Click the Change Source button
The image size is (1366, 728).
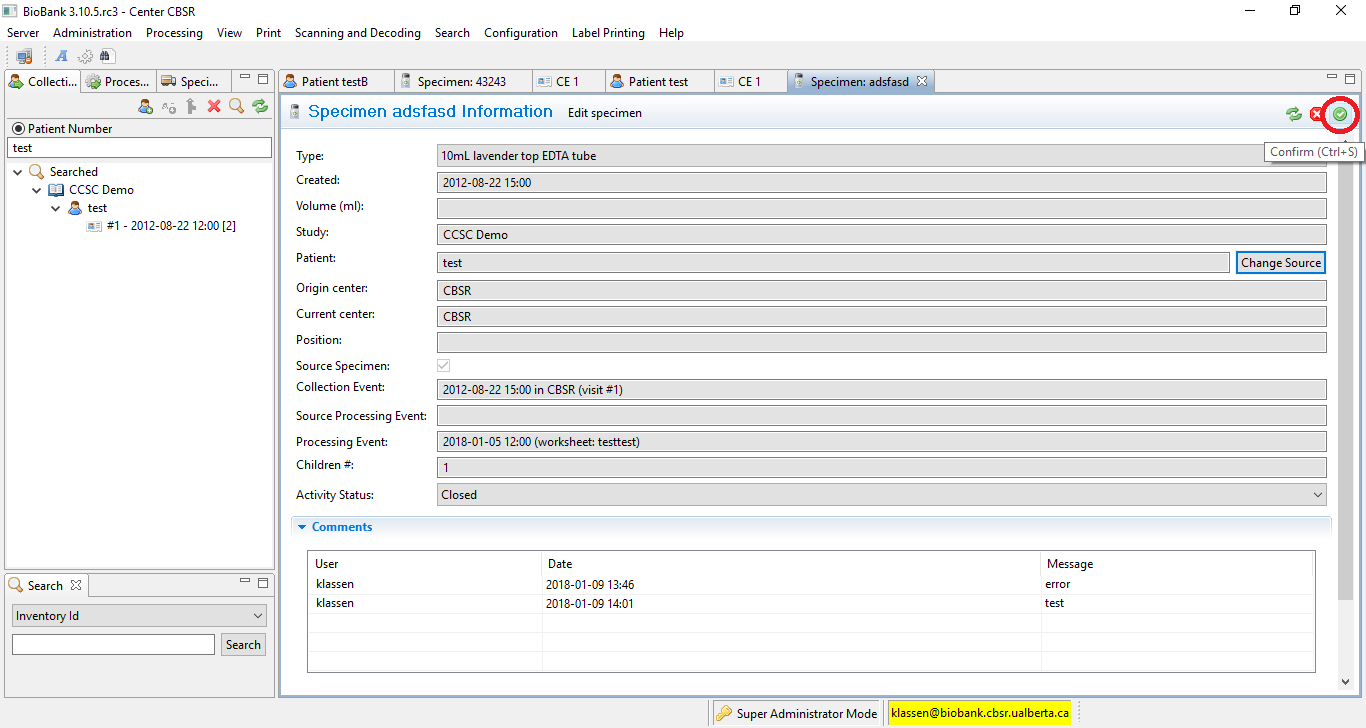[1281, 263]
